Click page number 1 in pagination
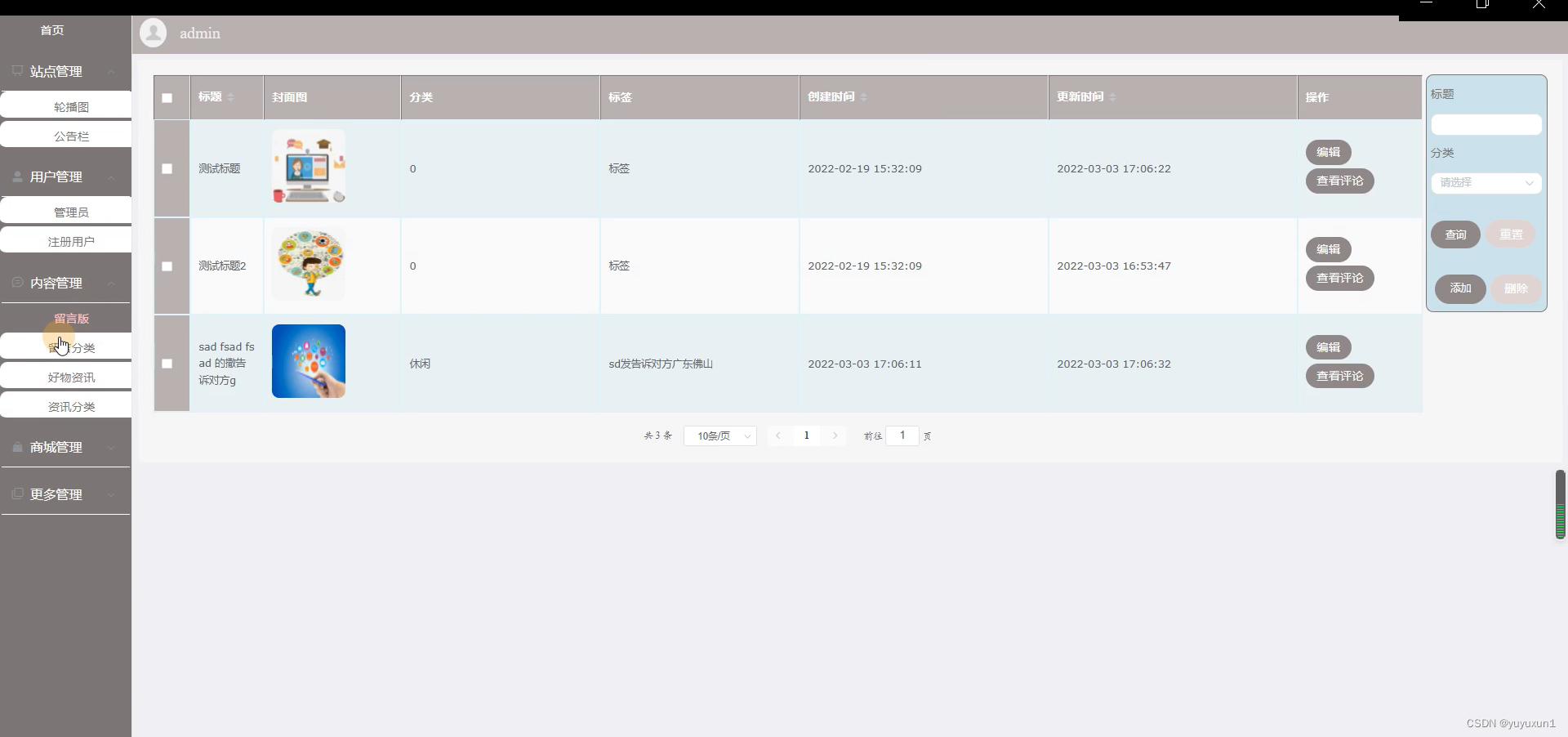This screenshot has height=737, width=1568. click(807, 435)
